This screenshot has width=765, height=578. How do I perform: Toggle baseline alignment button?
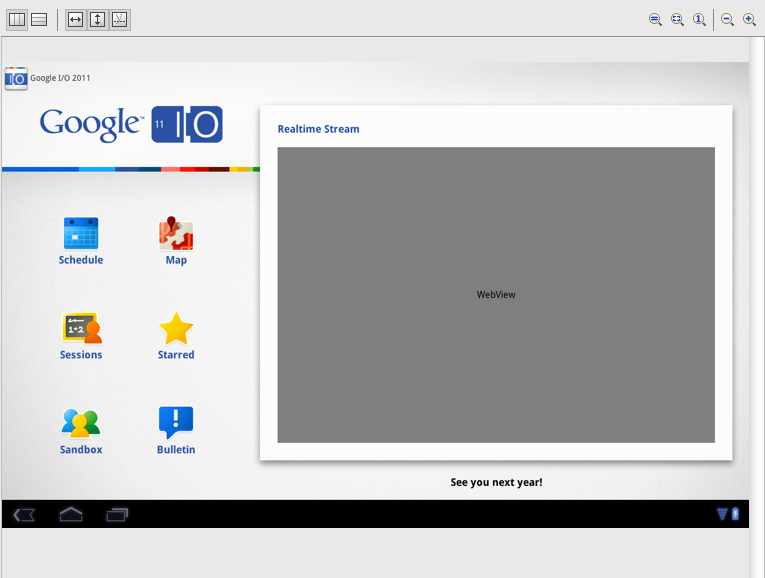(x=119, y=19)
